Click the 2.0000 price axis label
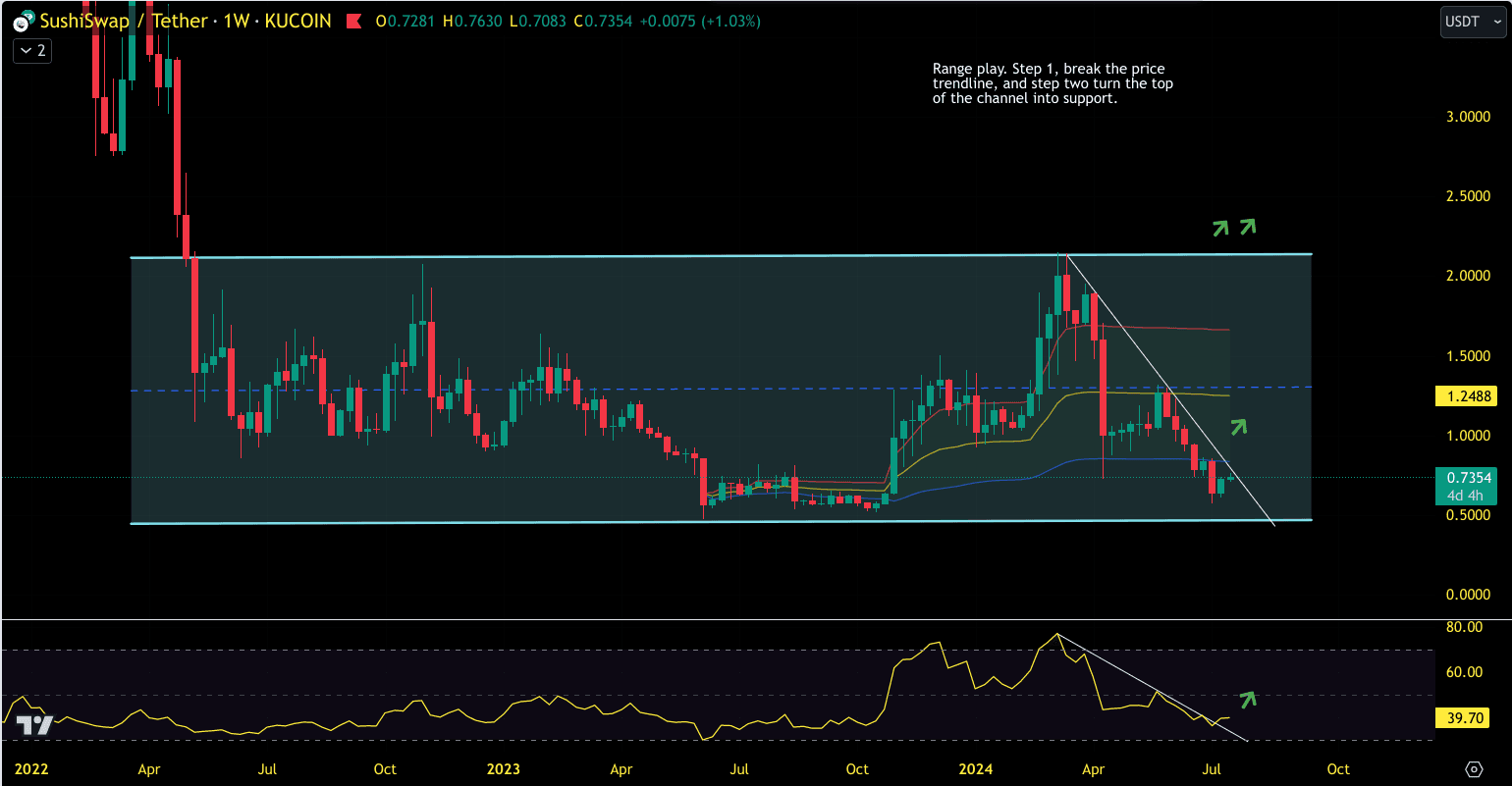The width and height of the screenshot is (1512, 786). [1468, 276]
